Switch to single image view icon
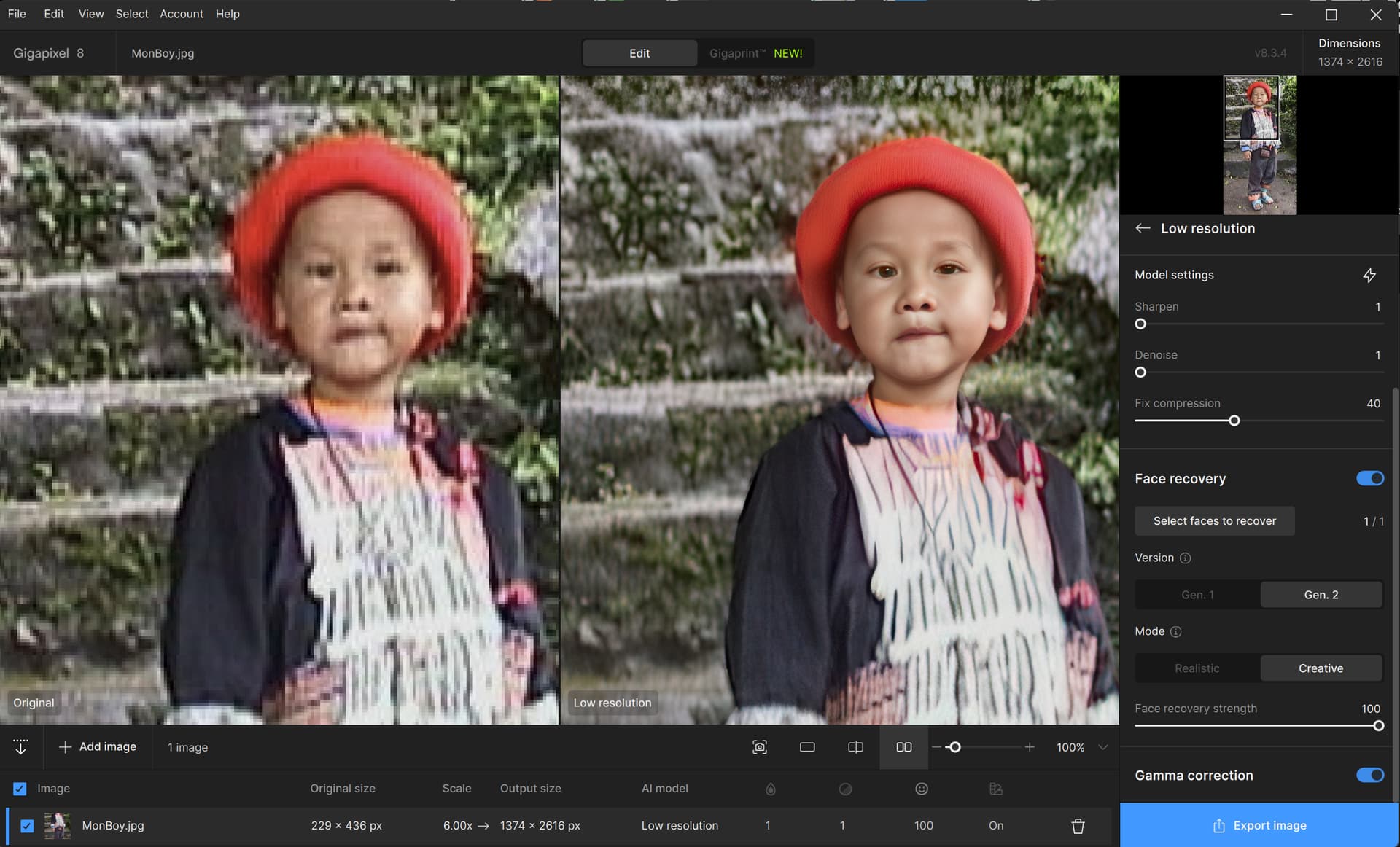This screenshot has width=1400, height=847. [807, 747]
